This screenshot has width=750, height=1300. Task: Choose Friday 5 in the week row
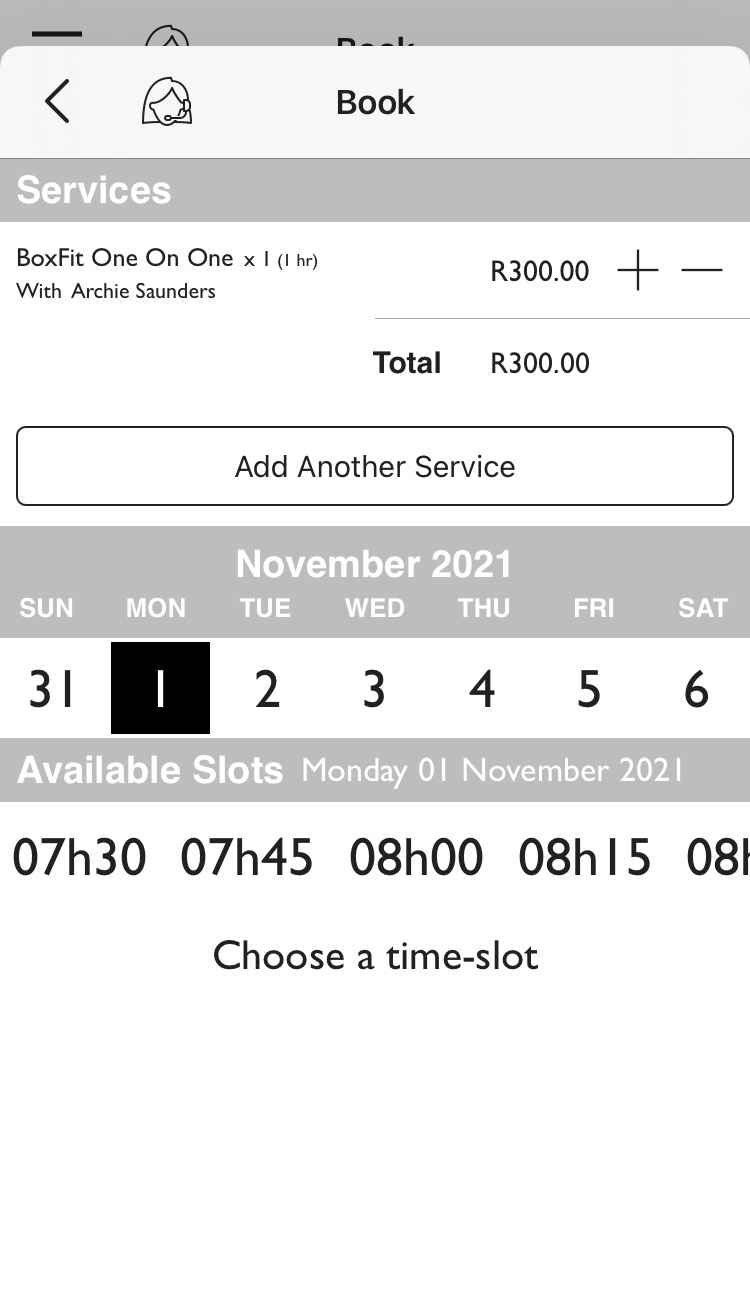tap(589, 689)
